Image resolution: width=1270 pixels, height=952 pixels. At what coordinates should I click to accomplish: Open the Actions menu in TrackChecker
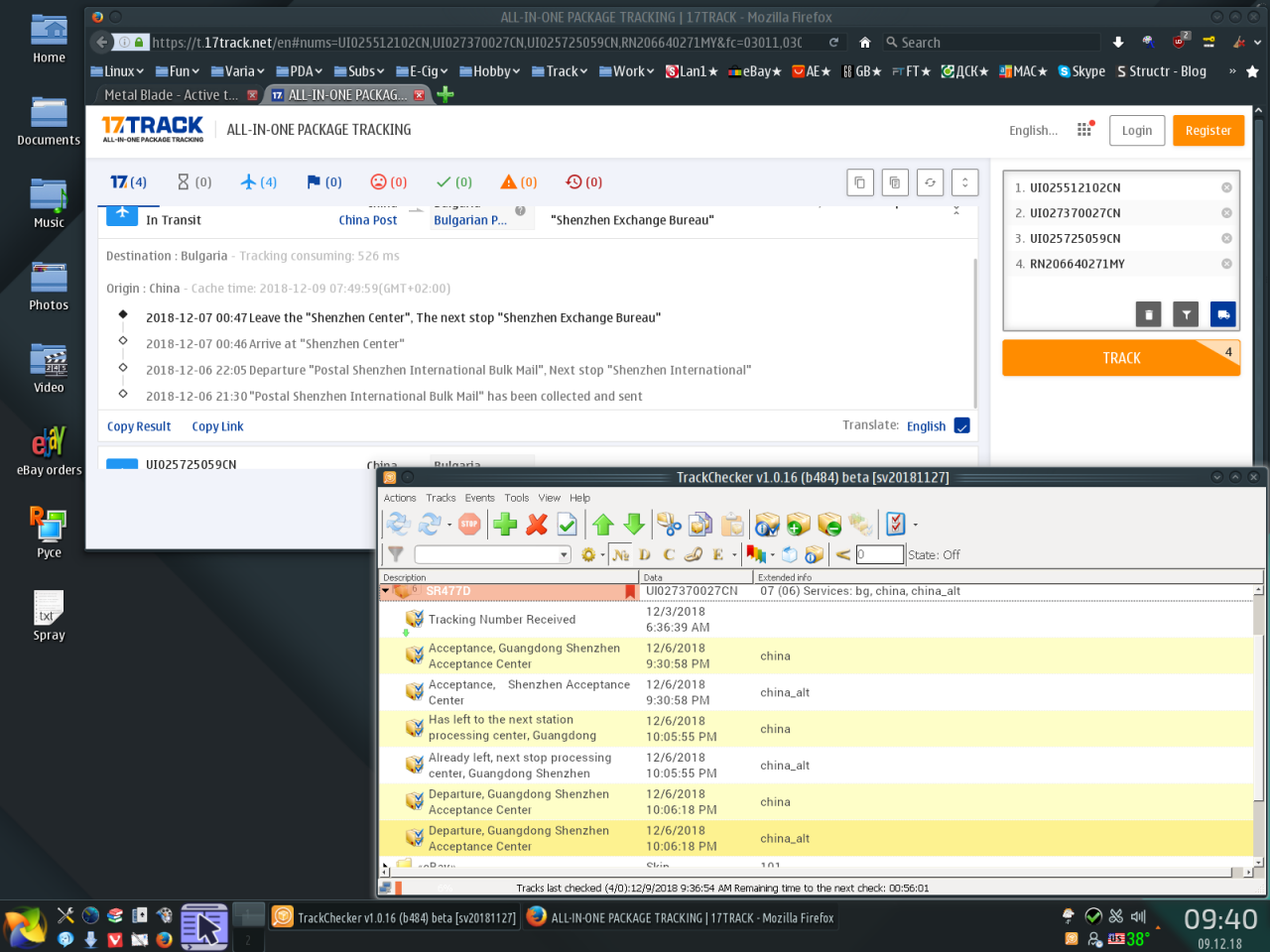(x=400, y=498)
